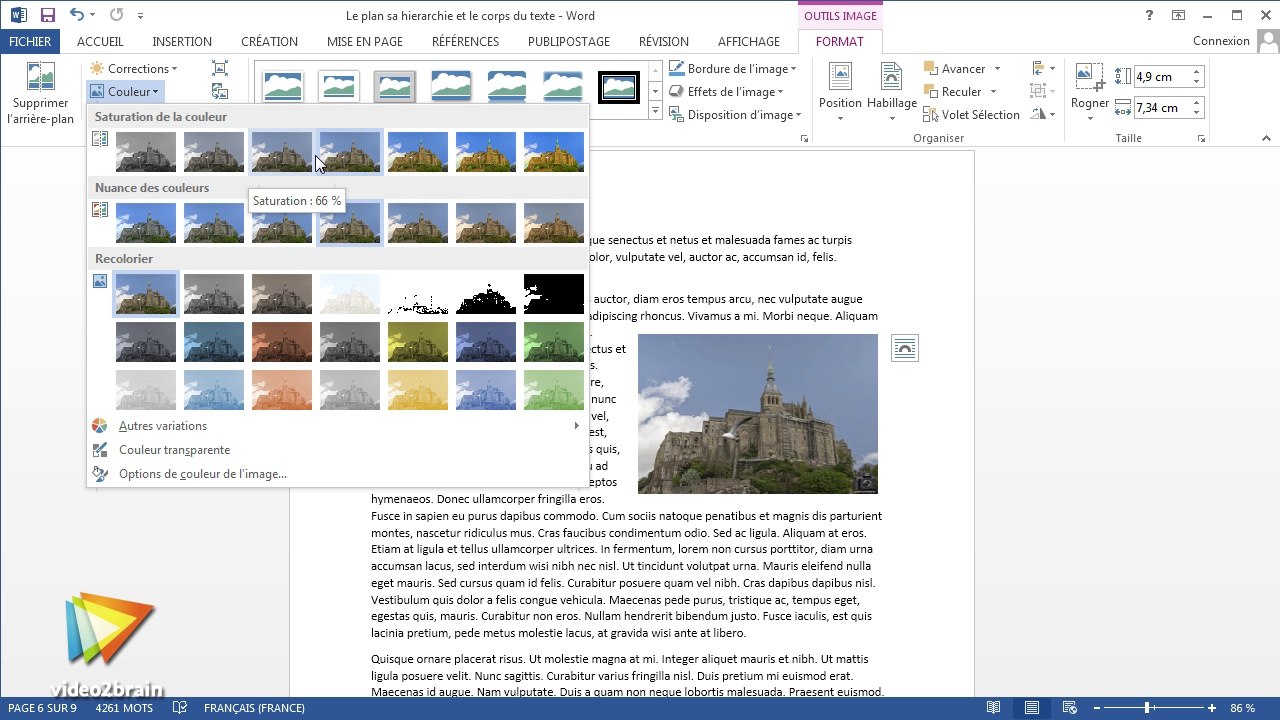The height and width of the screenshot is (720, 1280).
Task: Switch to print layout view in the status bar
Action: [1031, 708]
